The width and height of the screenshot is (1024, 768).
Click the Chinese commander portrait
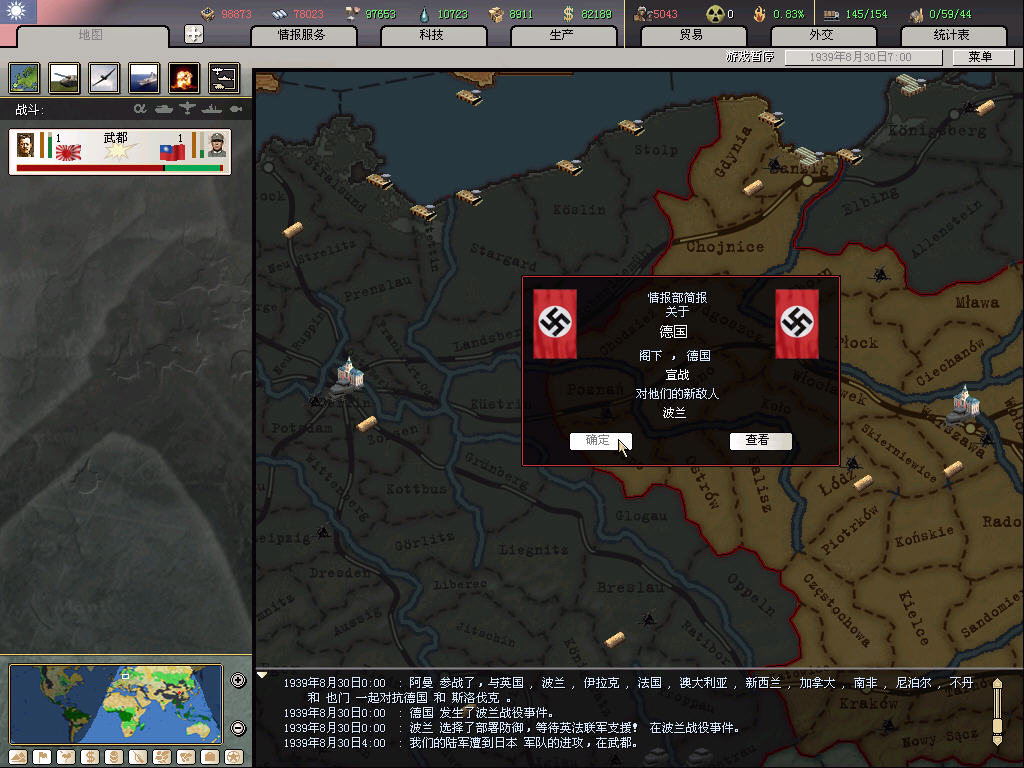pos(217,145)
